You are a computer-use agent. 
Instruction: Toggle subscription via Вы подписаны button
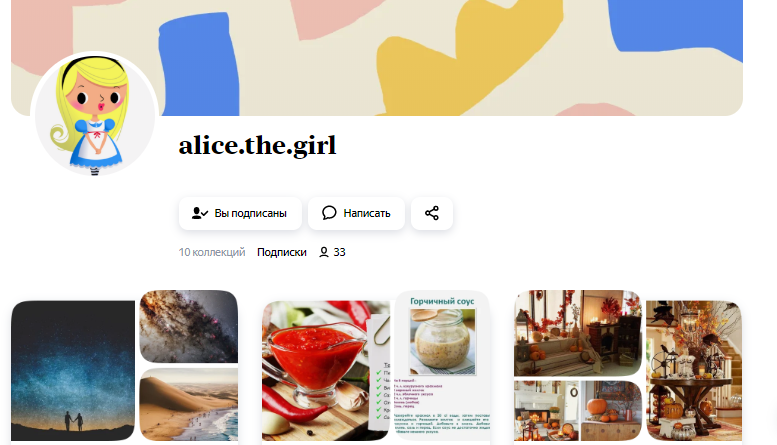(240, 213)
